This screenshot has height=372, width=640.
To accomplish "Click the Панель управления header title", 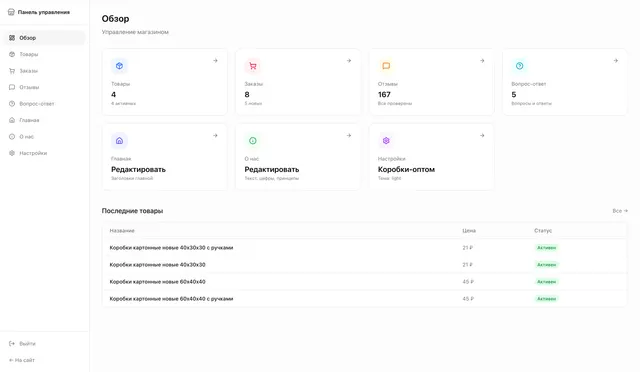I will pos(44,12).
